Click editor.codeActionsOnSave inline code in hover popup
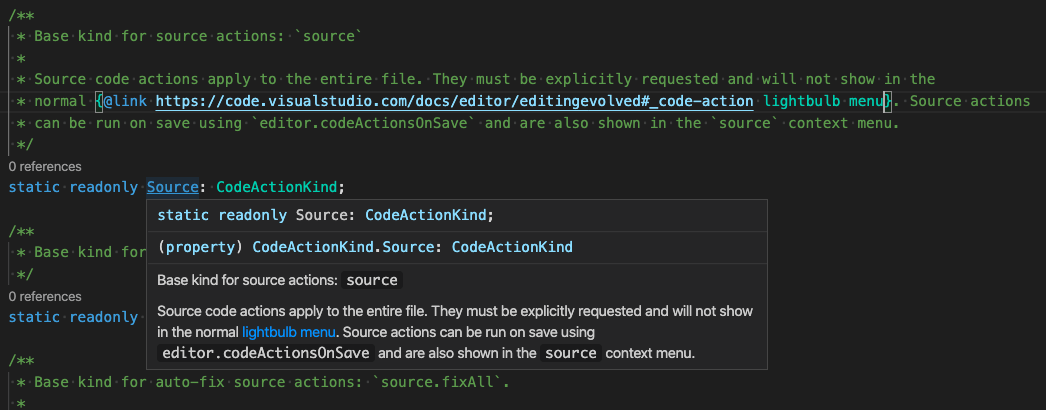1046x410 pixels. pos(267,354)
